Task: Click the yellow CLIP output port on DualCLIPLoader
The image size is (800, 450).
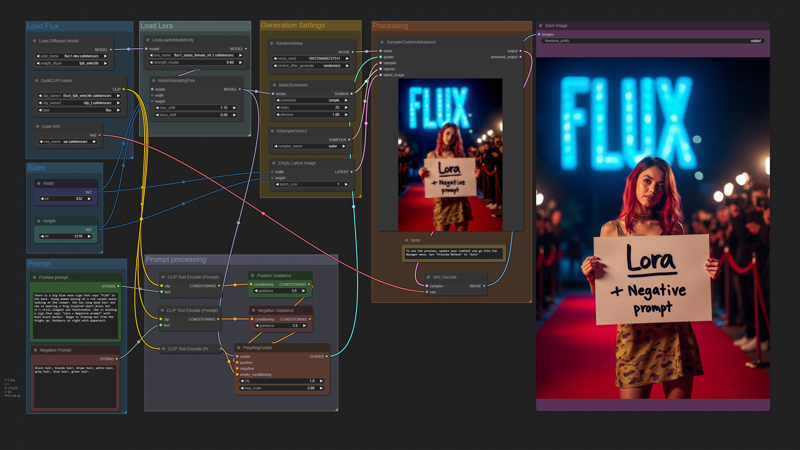Action: click(x=124, y=89)
